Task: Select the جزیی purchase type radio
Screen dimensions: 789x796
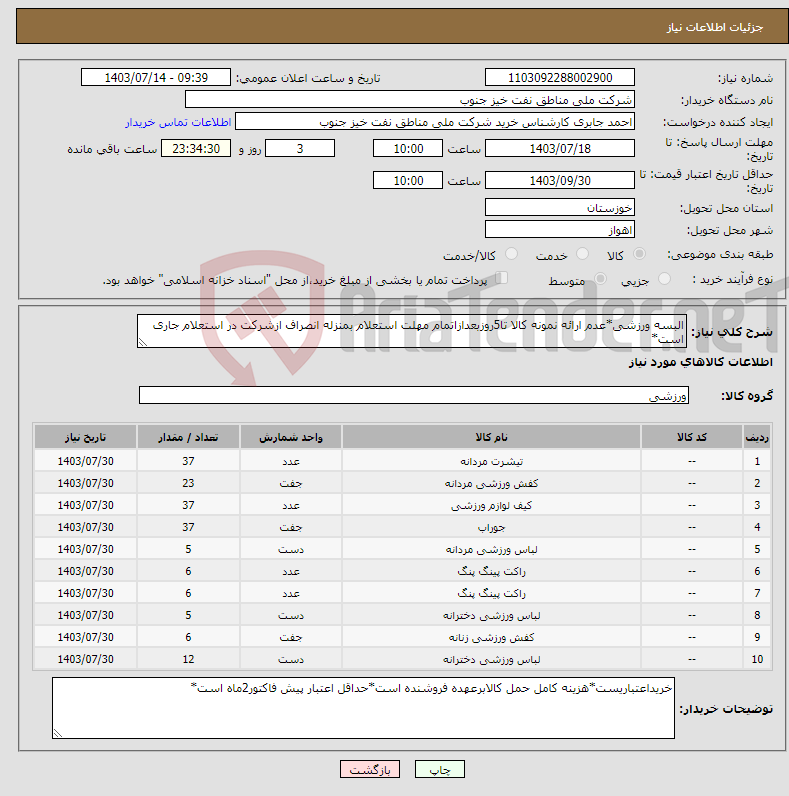Action: click(664, 279)
